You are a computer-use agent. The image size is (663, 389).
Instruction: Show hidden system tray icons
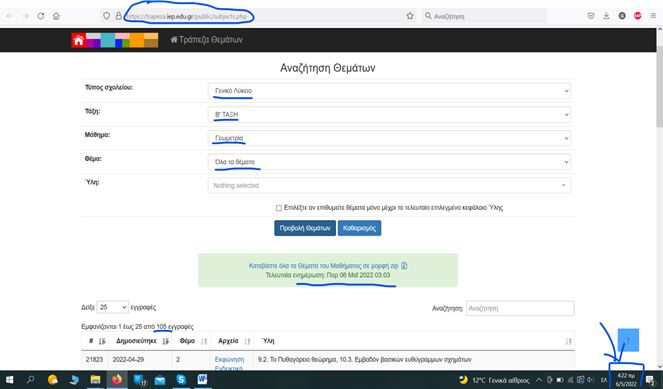(x=539, y=380)
